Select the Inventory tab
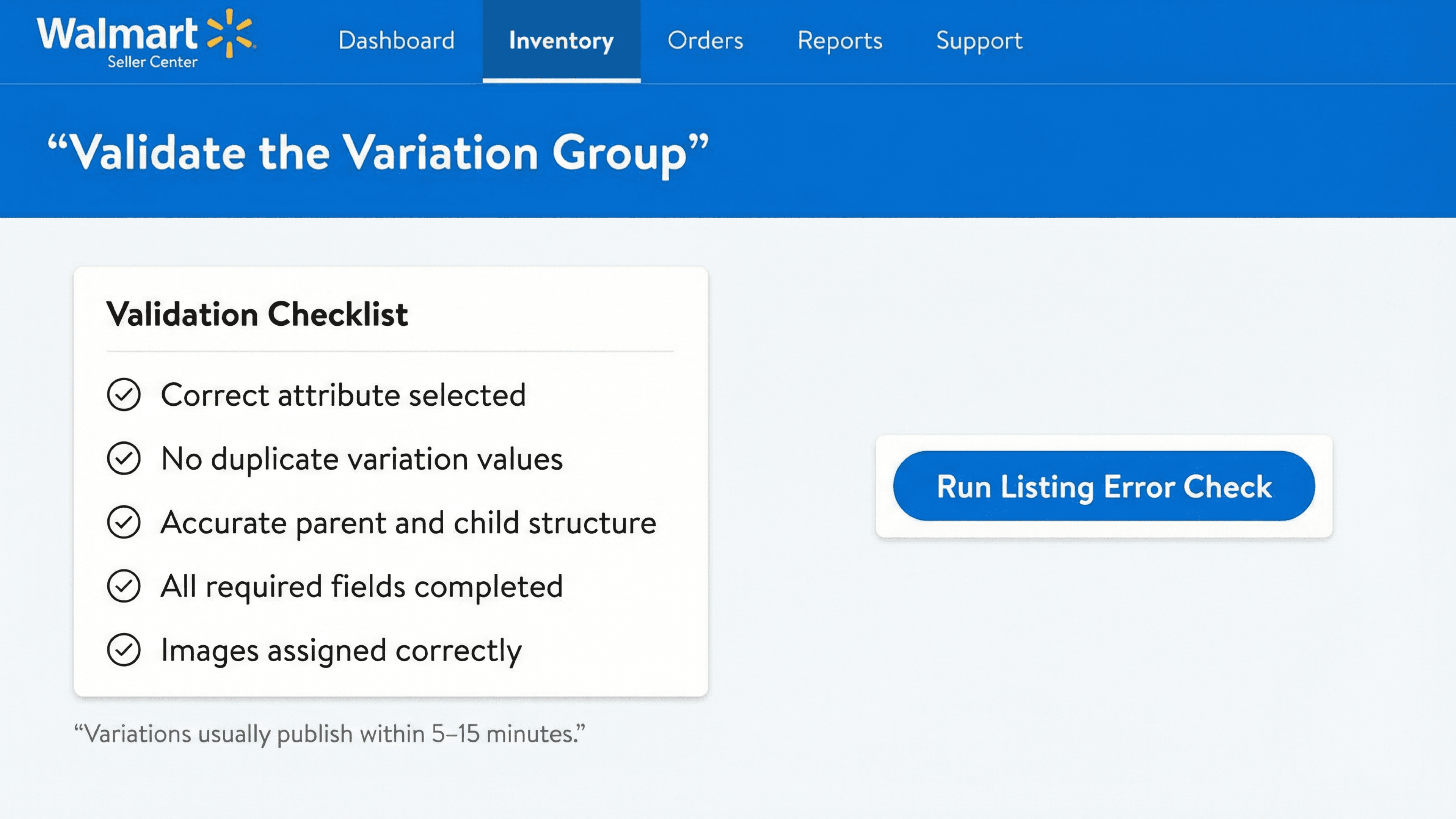Screen dimensions: 1456x819 pos(561,41)
